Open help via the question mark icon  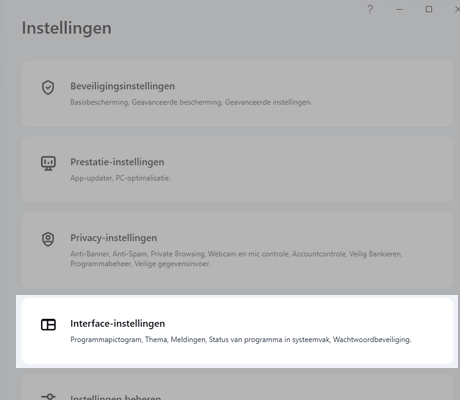pos(370,9)
